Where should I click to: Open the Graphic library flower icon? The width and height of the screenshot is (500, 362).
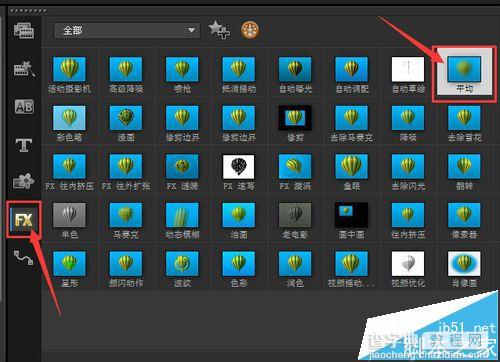tap(23, 182)
